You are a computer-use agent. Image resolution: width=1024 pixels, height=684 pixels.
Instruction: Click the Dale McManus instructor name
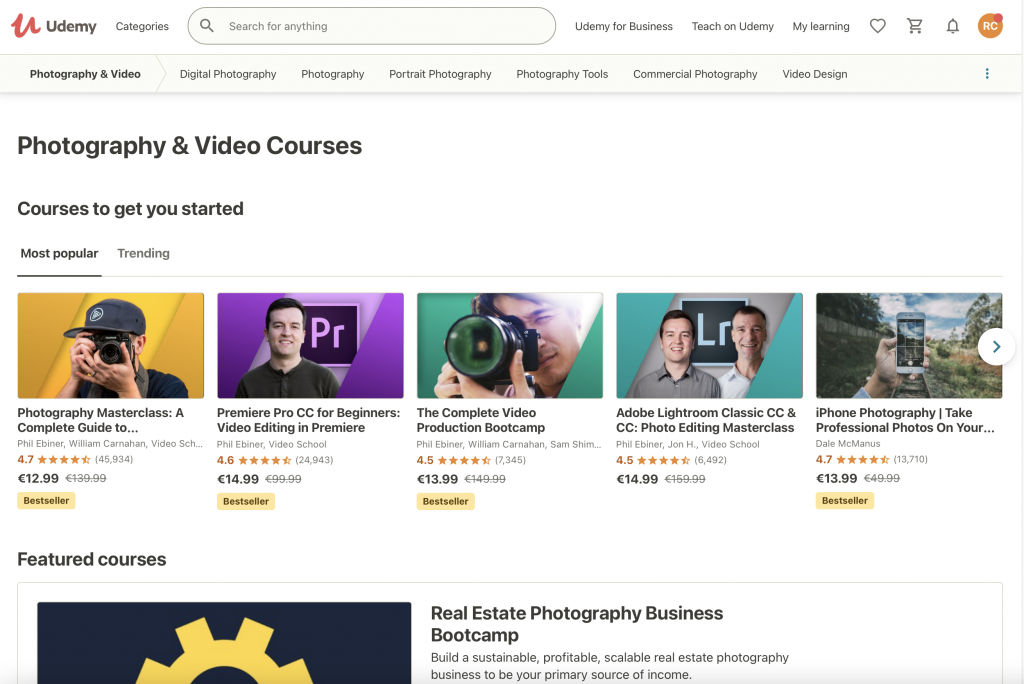848,444
